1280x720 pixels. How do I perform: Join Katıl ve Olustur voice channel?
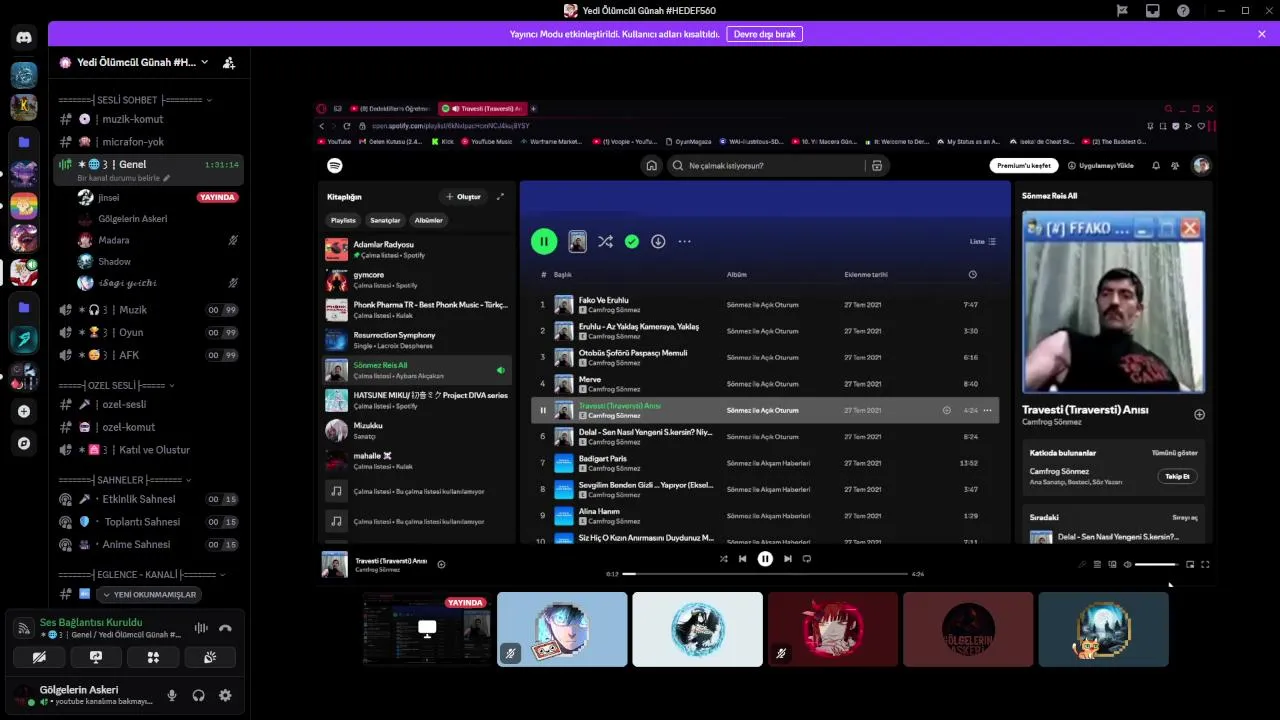tap(148, 450)
